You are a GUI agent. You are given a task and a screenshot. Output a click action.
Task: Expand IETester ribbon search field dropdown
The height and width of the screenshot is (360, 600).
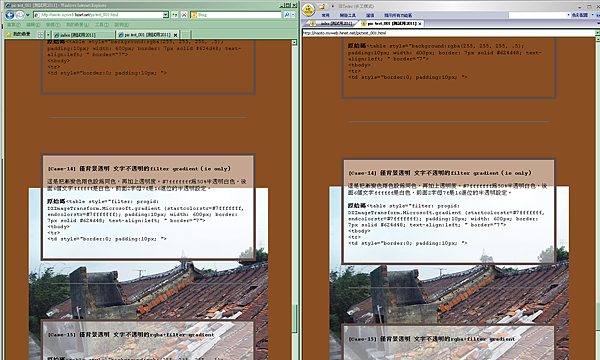point(568,15)
